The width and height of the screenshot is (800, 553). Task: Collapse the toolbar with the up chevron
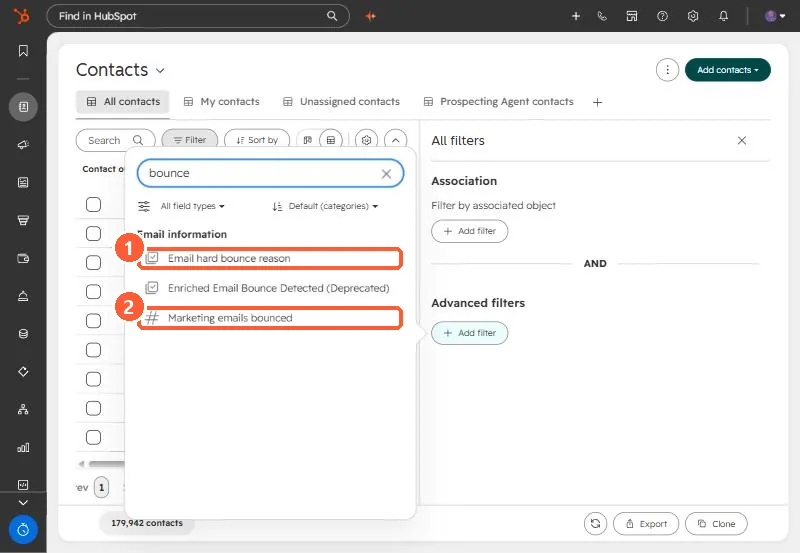(x=395, y=140)
